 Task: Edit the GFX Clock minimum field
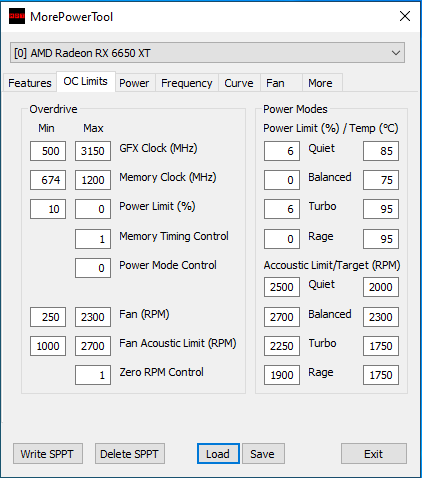tap(48, 151)
